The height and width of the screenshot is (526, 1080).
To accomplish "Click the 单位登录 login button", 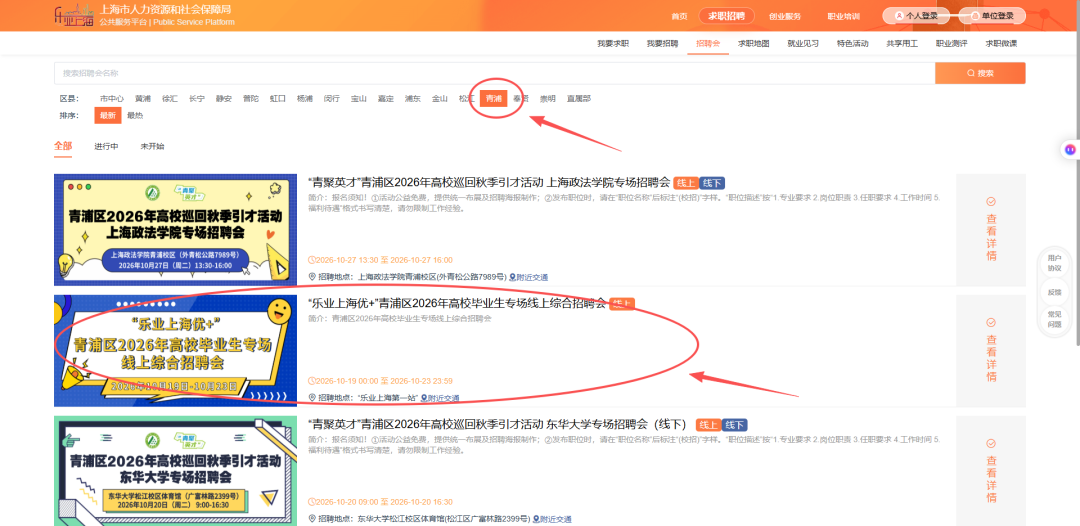I will tap(992, 16).
